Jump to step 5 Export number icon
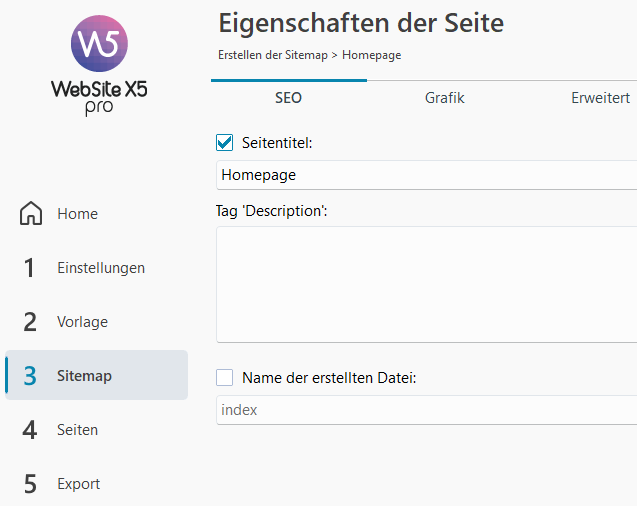Image resolution: width=637 pixels, height=506 pixels. click(x=30, y=484)
